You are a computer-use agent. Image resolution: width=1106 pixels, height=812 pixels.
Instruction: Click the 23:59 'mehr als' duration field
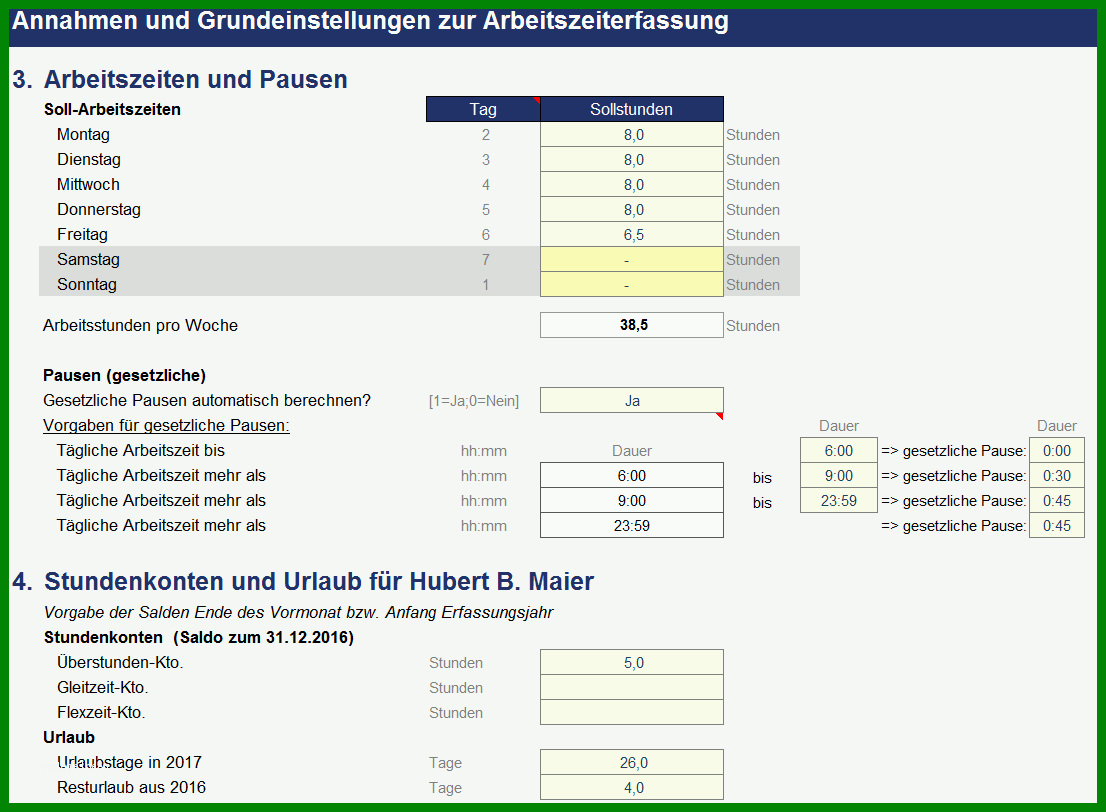631,526
